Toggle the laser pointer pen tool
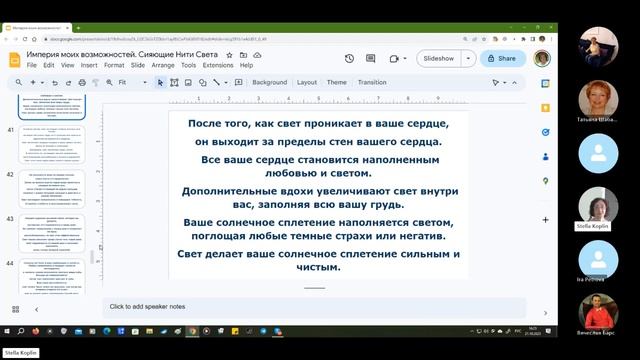This screenshot has width=640, height=360. click(x=496, y=82)
